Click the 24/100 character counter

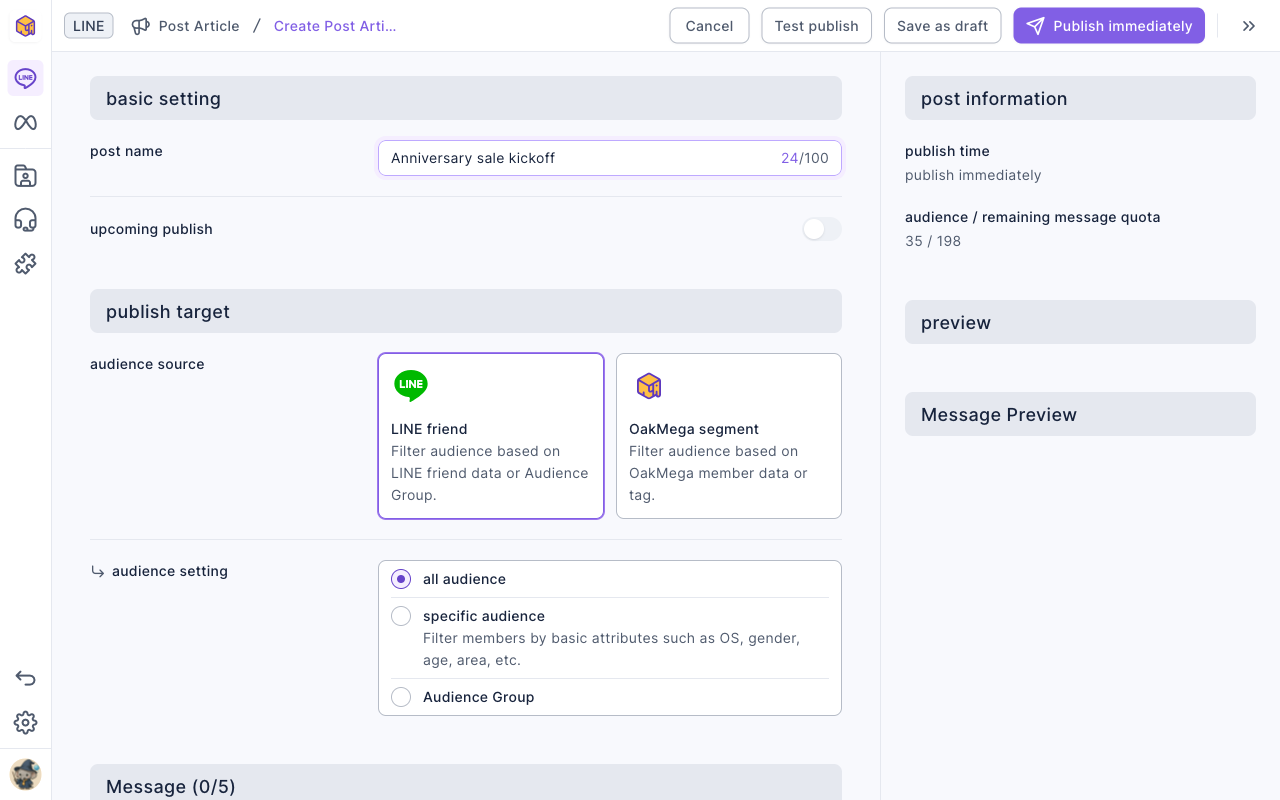(805, 158)
